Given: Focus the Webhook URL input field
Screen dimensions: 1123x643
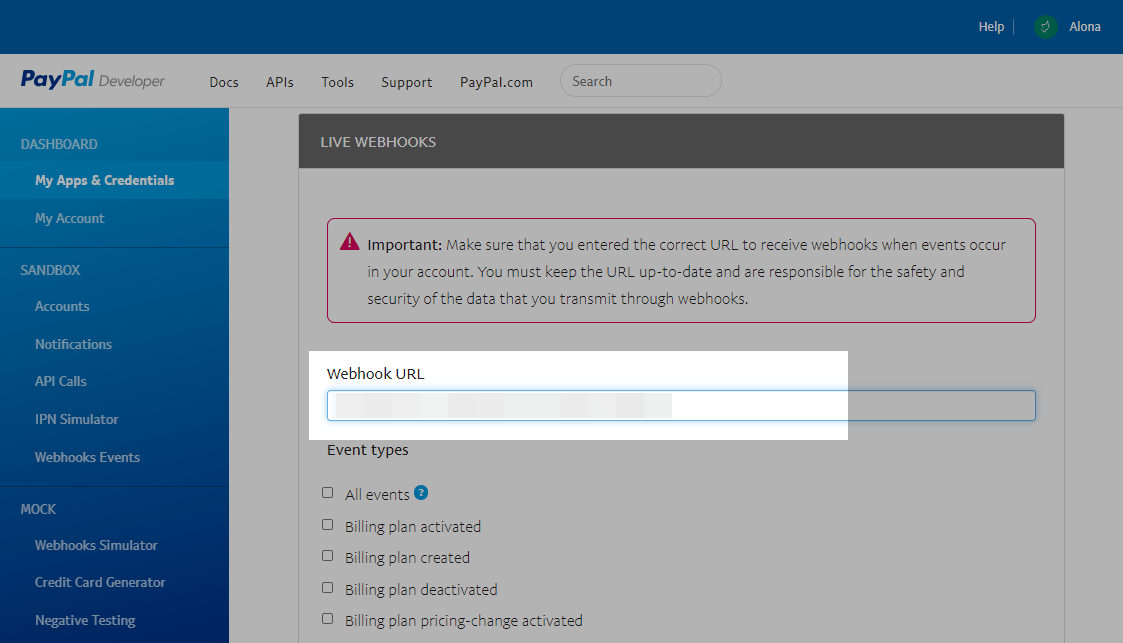Looking at the screenshot, I should [x=680, y=405].
